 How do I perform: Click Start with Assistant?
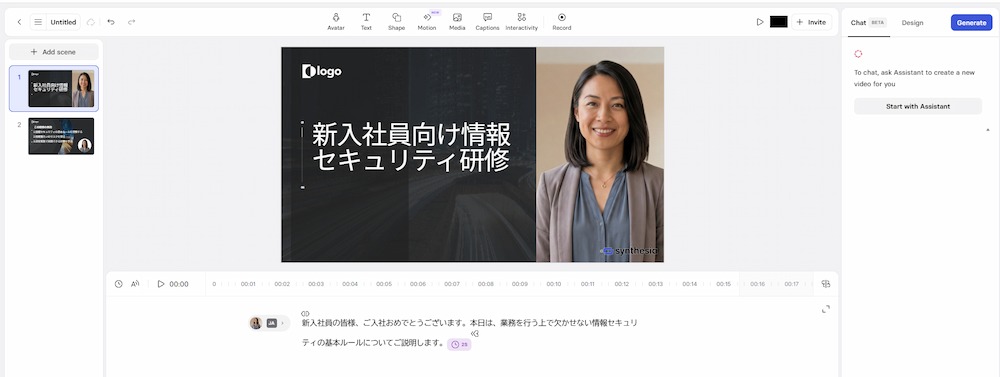[918, 107]
